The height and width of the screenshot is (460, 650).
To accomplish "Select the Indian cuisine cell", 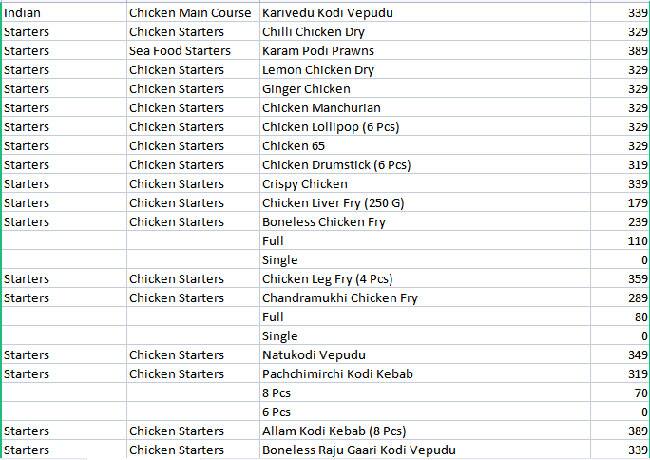I will coord(22,14).
